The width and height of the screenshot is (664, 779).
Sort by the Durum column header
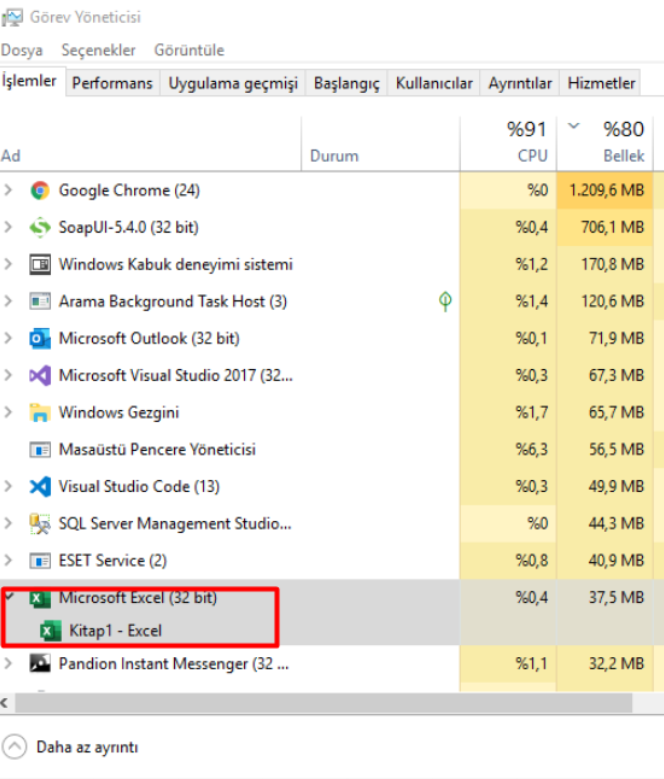tap(381, 144)
